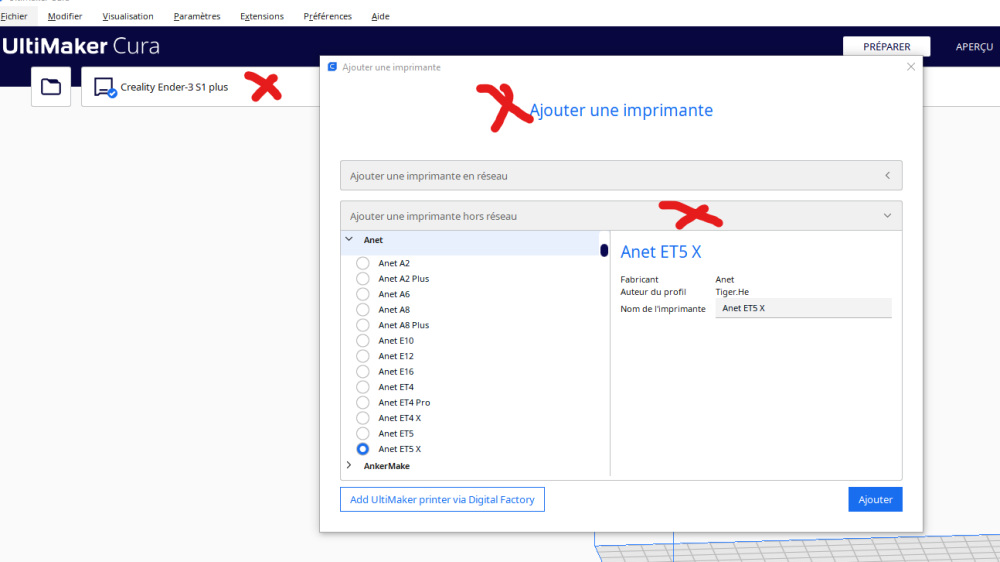Screen dimensions: 1000x562
Task: Select the Anet A8 Plus radio button
Action: click(363, 325)
